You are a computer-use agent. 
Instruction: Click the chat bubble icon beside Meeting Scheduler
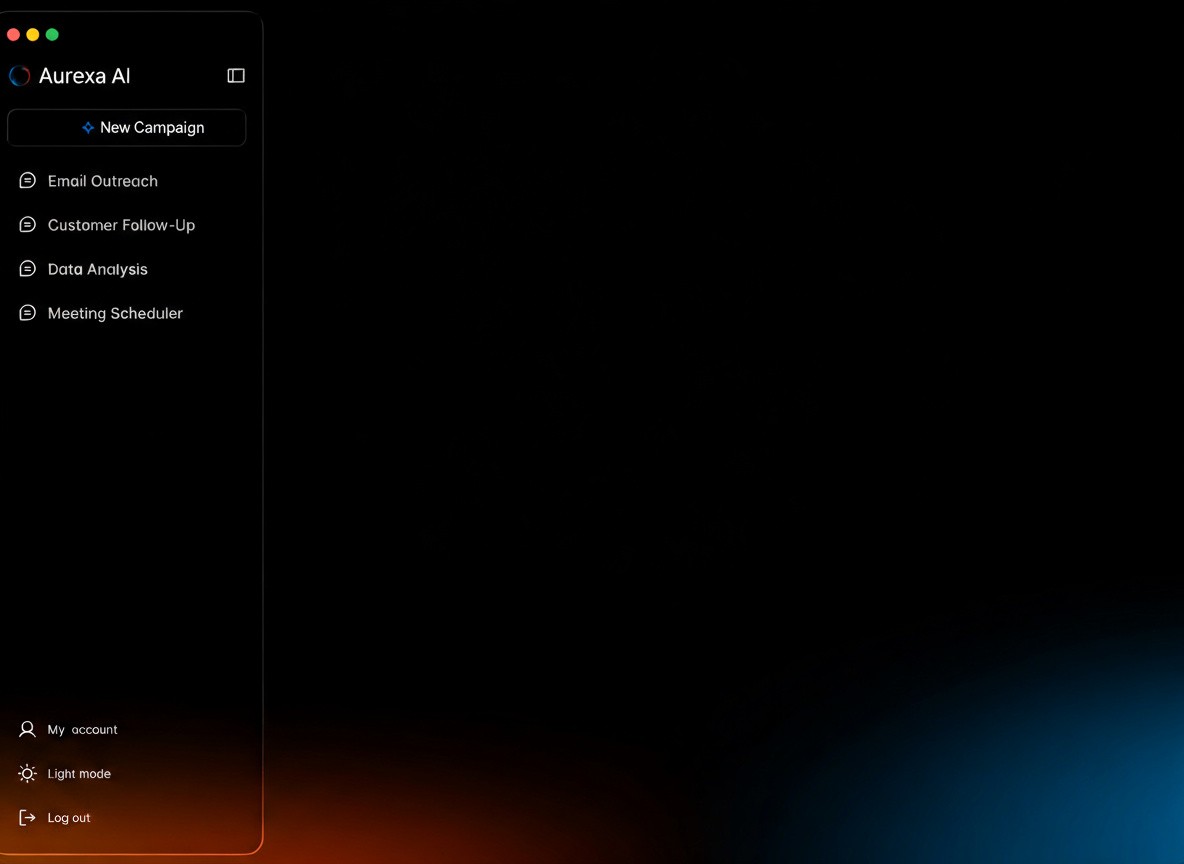27,312
